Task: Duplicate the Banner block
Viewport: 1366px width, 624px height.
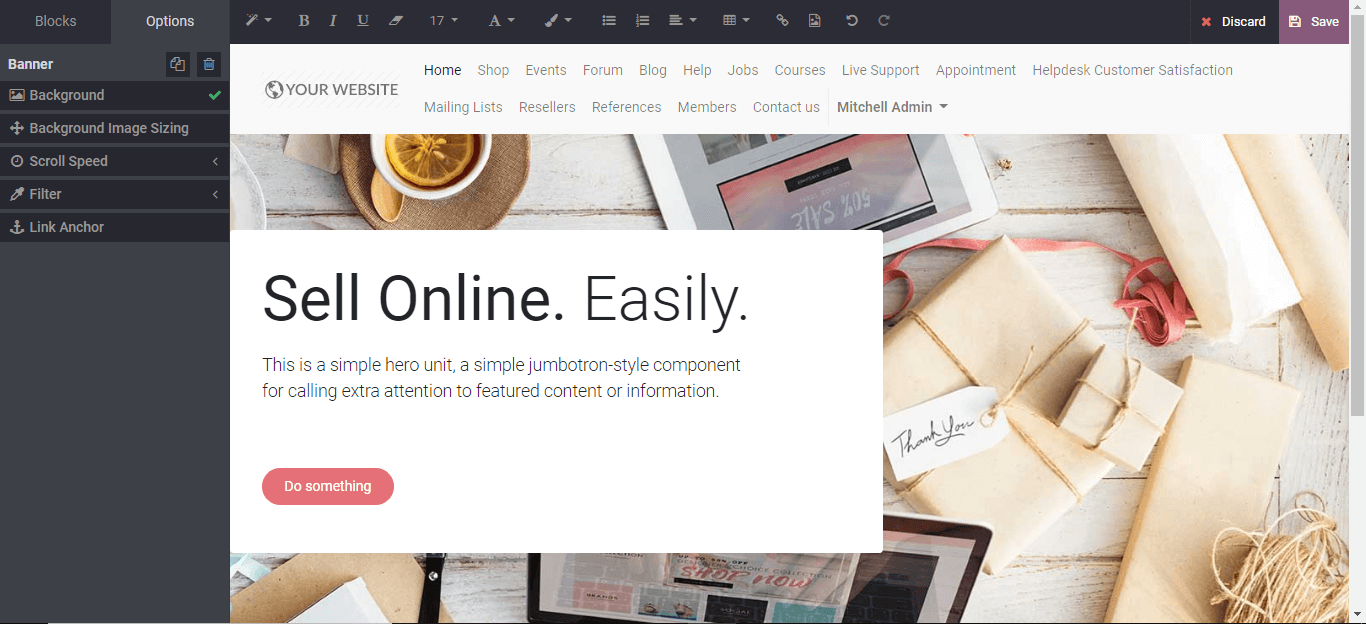Action: (178, 64)
